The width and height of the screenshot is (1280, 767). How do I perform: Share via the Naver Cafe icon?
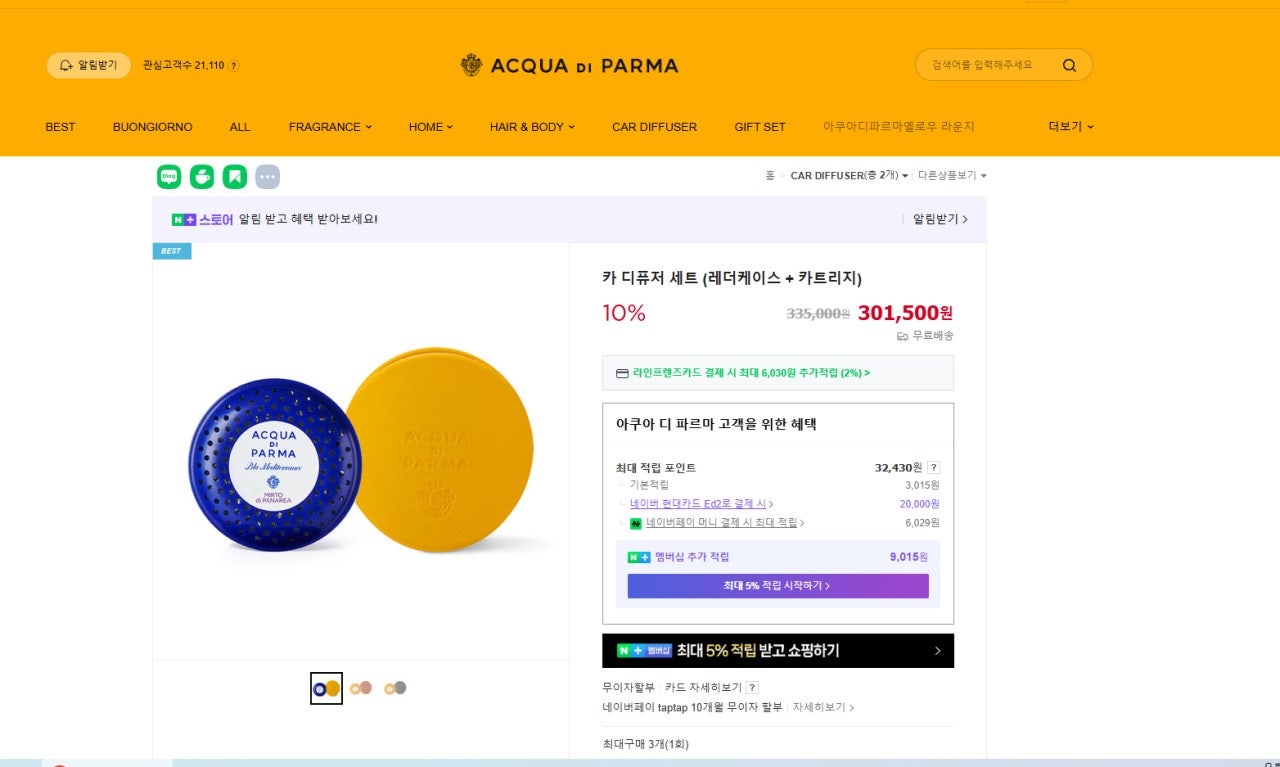click(x=201, y=176)
